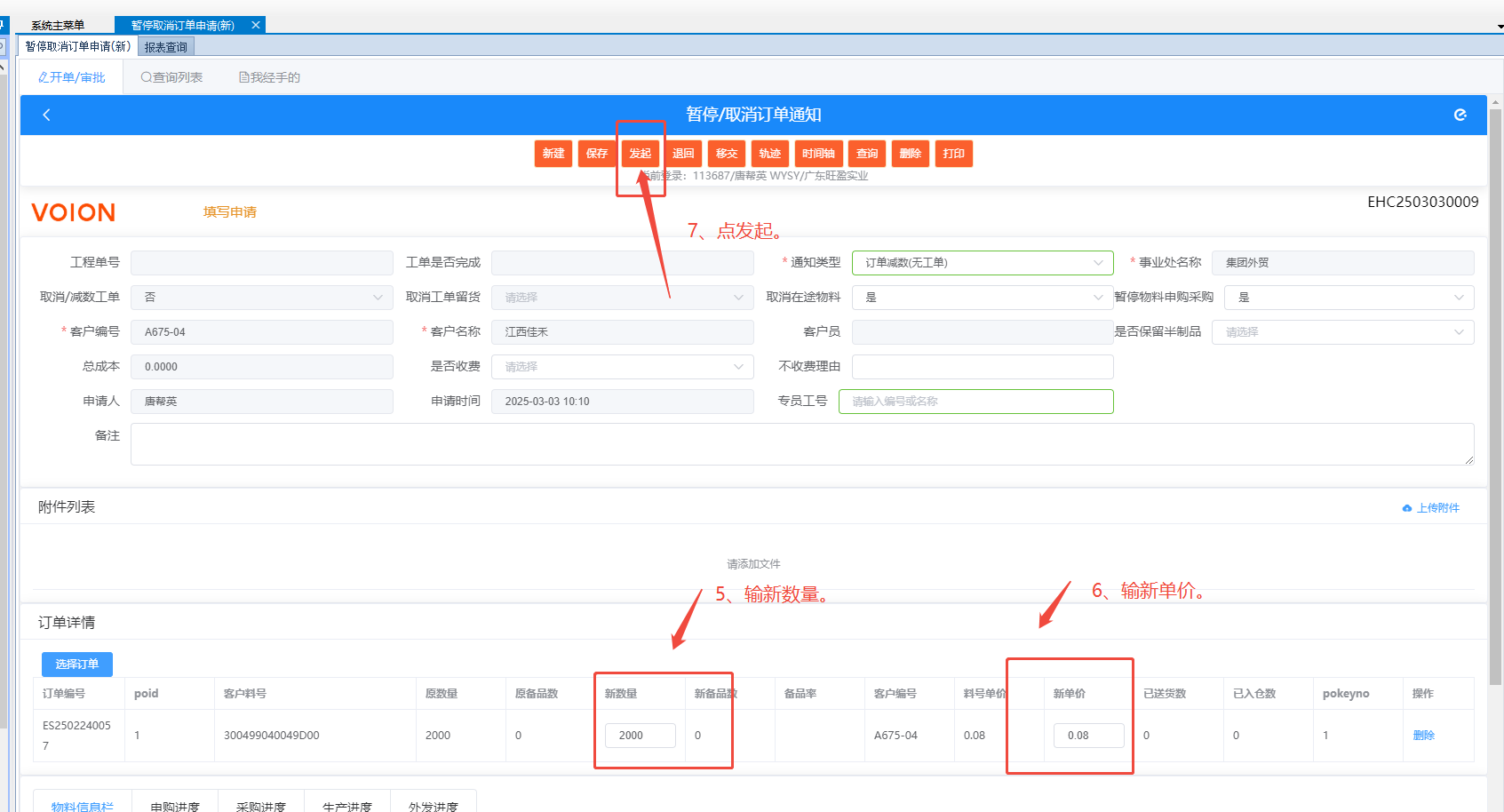
Task: Close the 暂停取消订单申请(新) window tab
Action: (256, 25)
